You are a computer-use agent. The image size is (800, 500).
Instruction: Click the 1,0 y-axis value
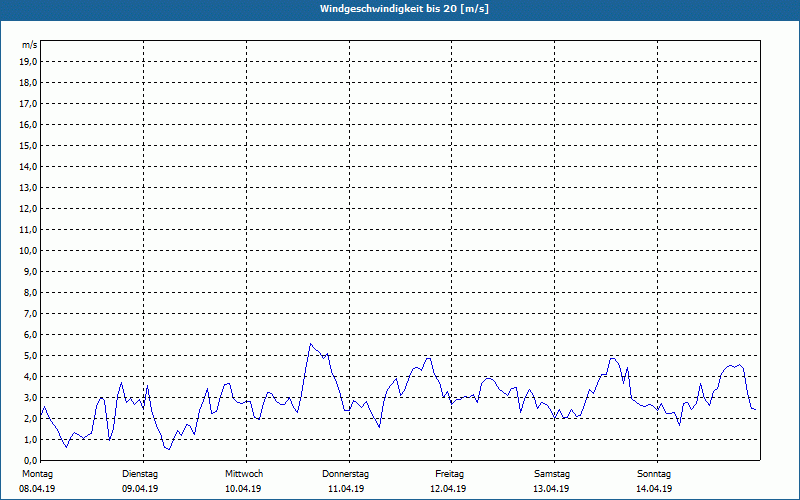30,439
